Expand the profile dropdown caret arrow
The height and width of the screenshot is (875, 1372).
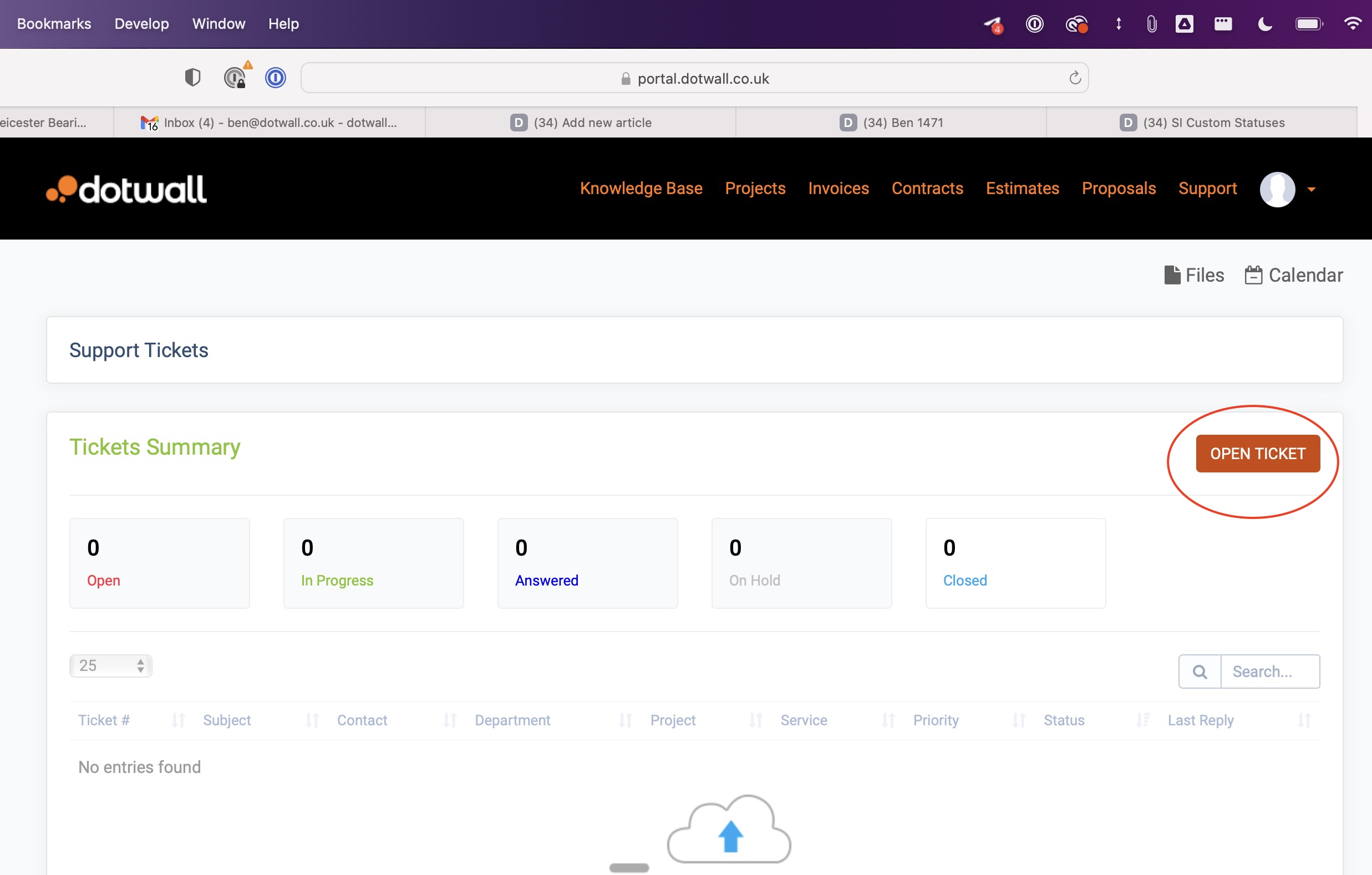point(1311,190)
